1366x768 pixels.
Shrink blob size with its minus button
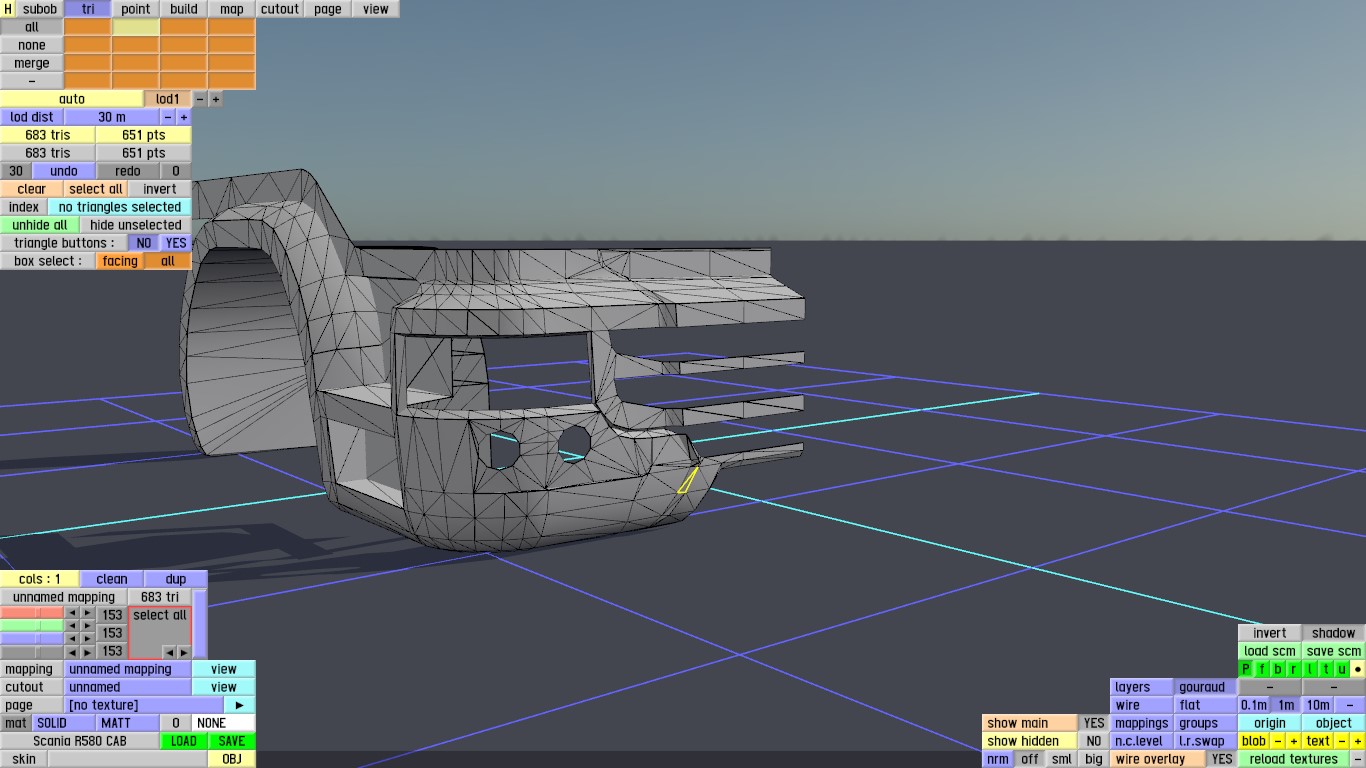(1278, 741)
